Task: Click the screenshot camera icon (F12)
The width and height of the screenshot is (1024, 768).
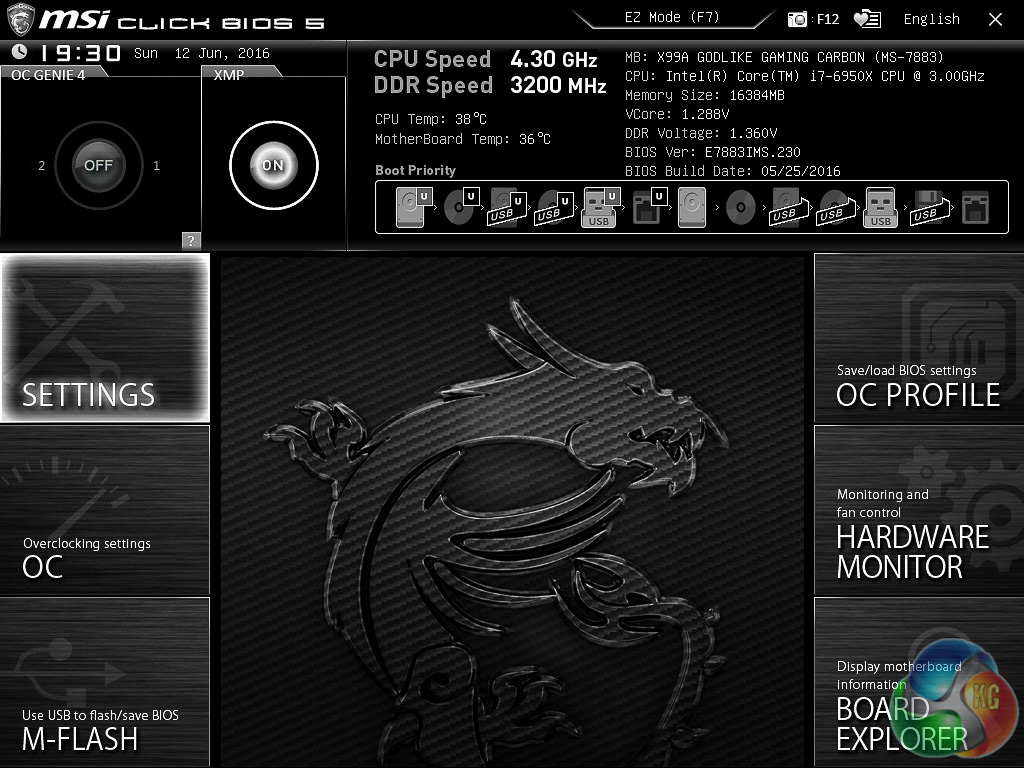Action: (x=797, y=19)
